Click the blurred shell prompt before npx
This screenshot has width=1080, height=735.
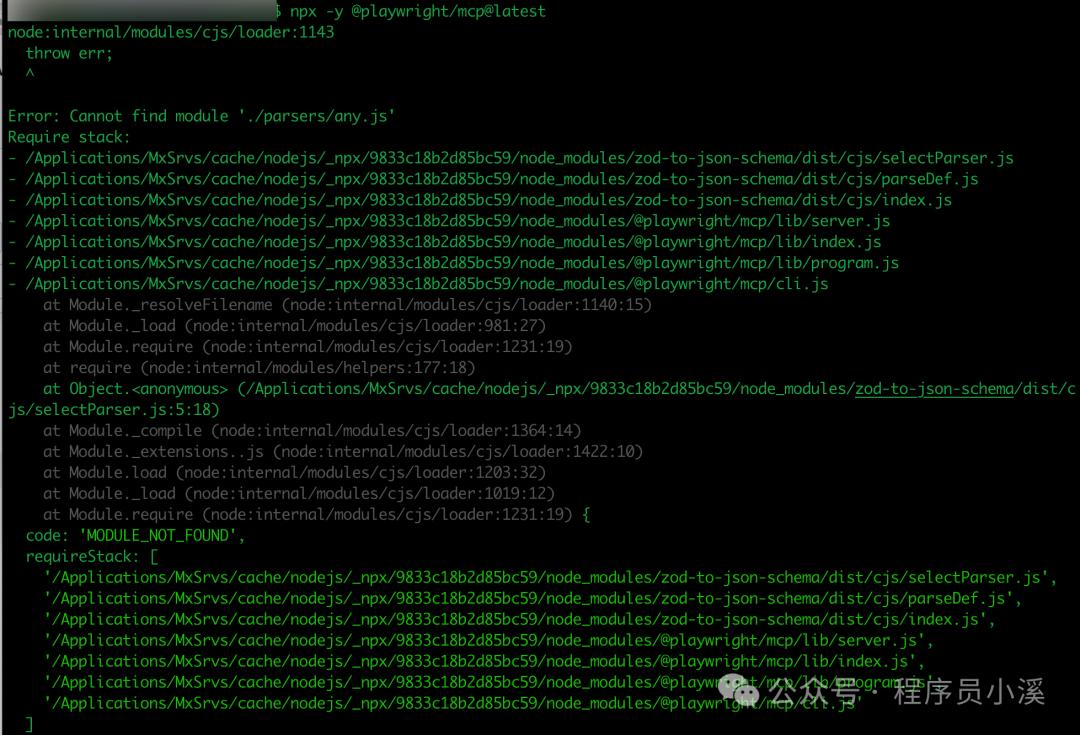tap(140, 11)
